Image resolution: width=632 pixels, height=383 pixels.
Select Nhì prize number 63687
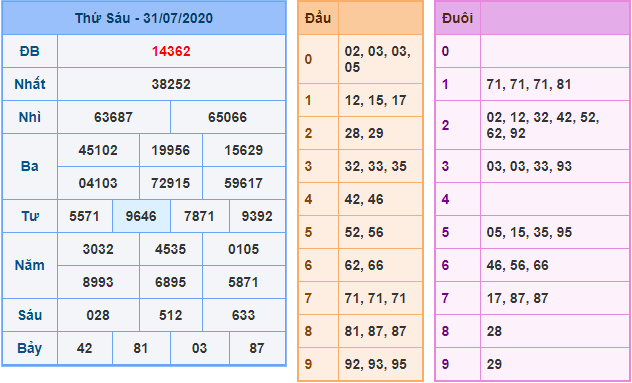click(x=113, y=117)
